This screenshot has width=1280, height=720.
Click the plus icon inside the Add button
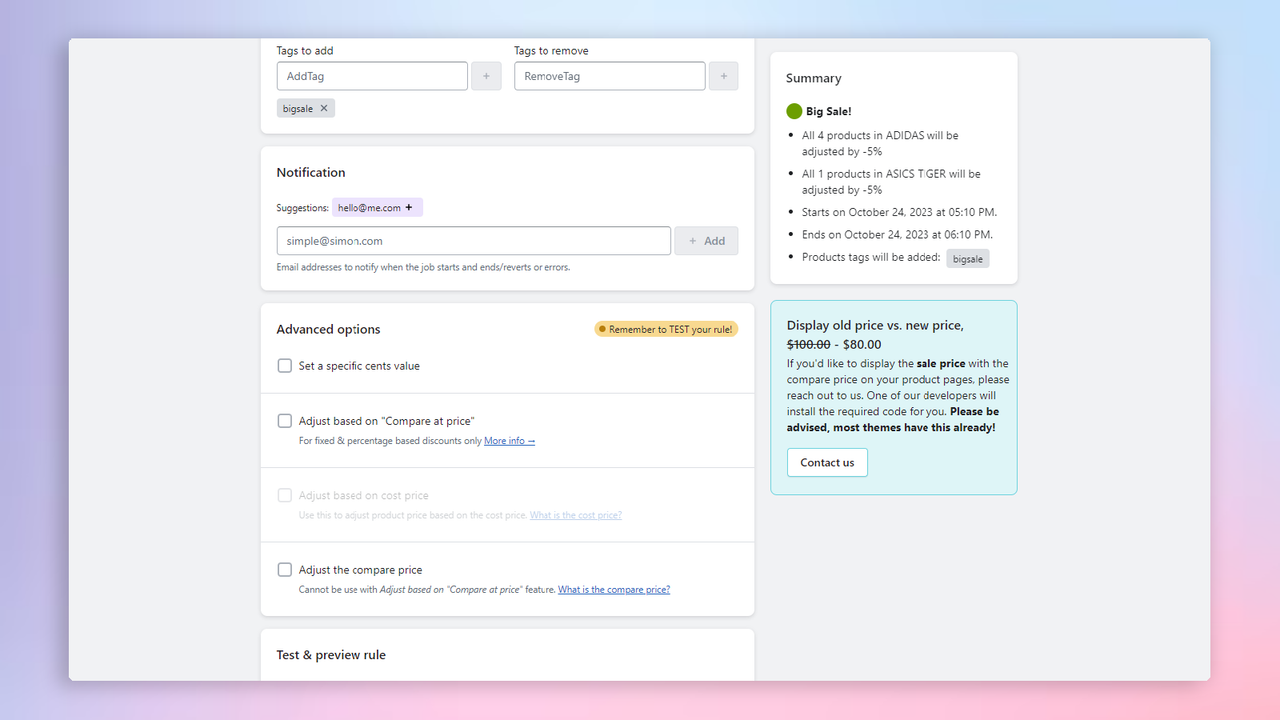tap(693, 240)
